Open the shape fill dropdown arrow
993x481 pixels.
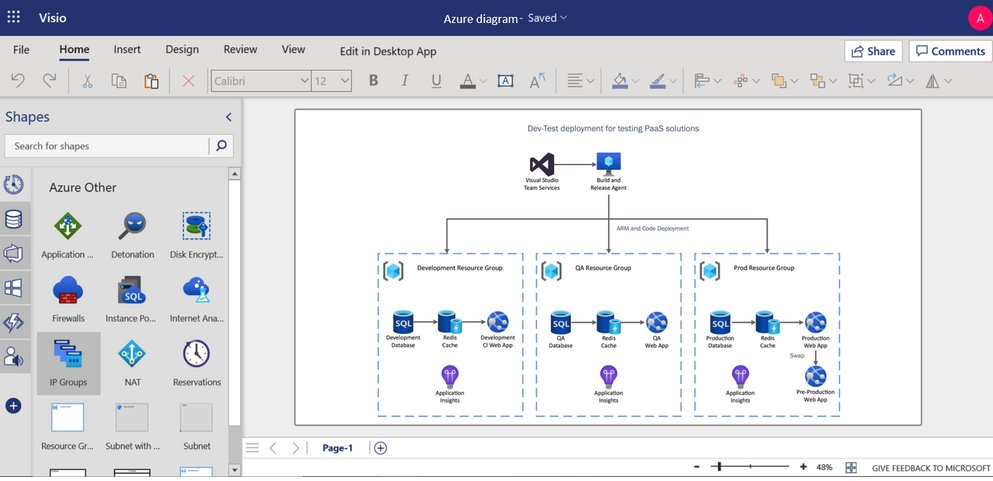[x=635, y=81]
